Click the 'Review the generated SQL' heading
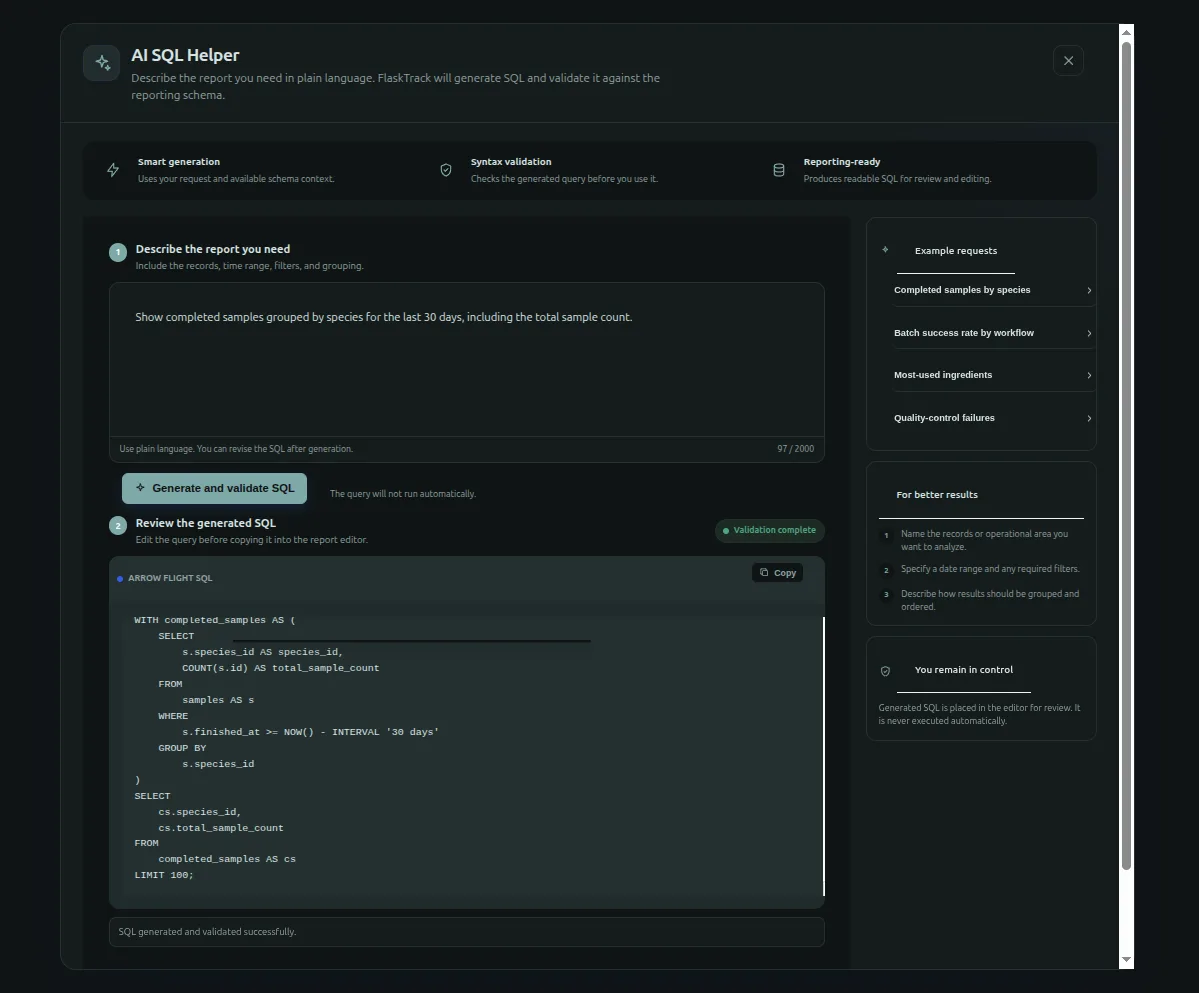The image size is (1199, 993). click(206, 523)
